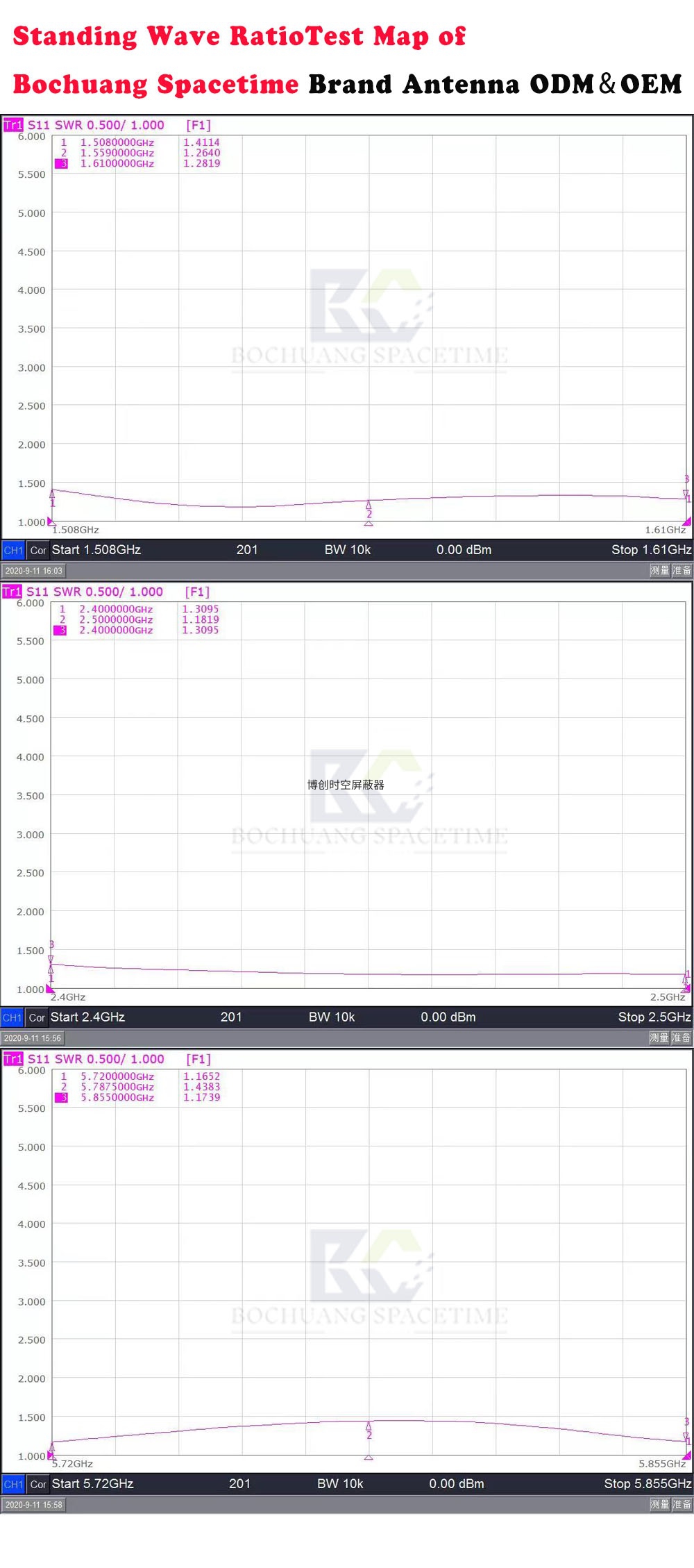Select SWR value 1.1819

click(x=200, y=619)
